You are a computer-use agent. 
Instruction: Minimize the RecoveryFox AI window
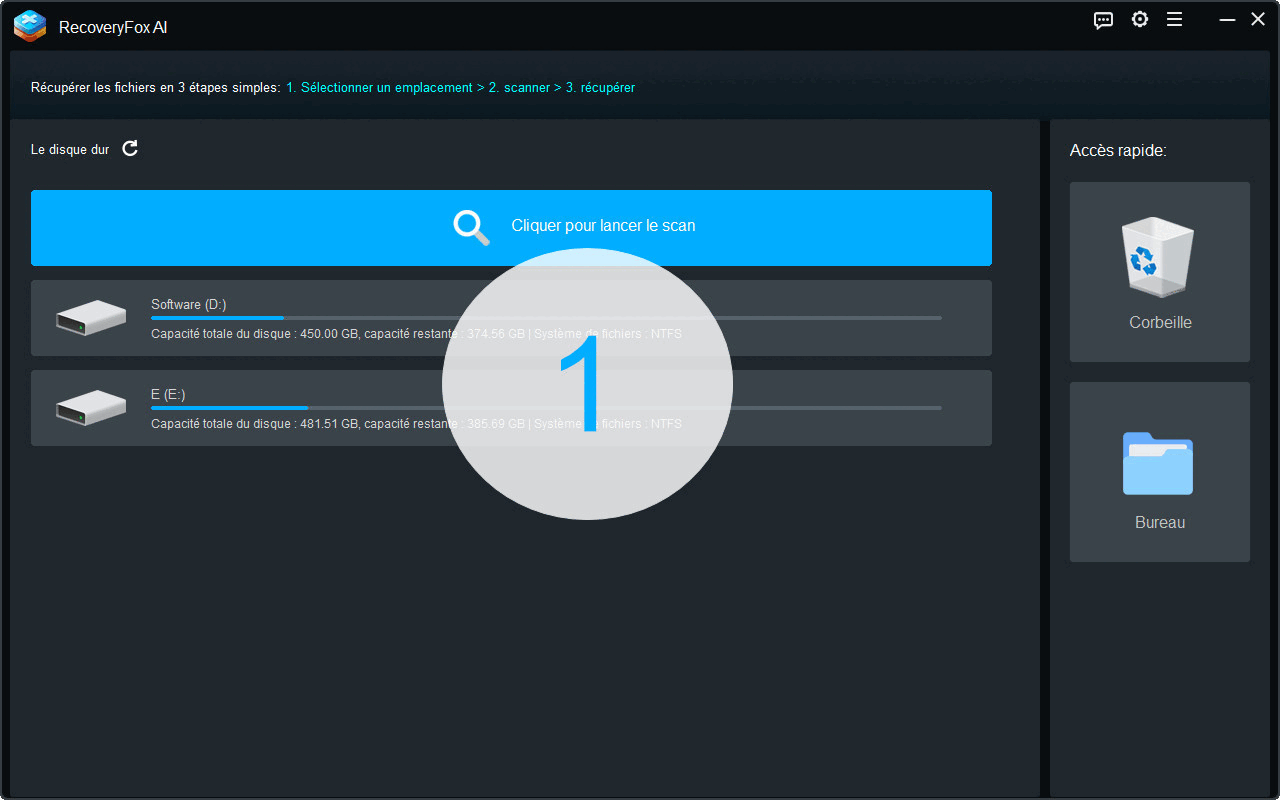[1225, 20]
